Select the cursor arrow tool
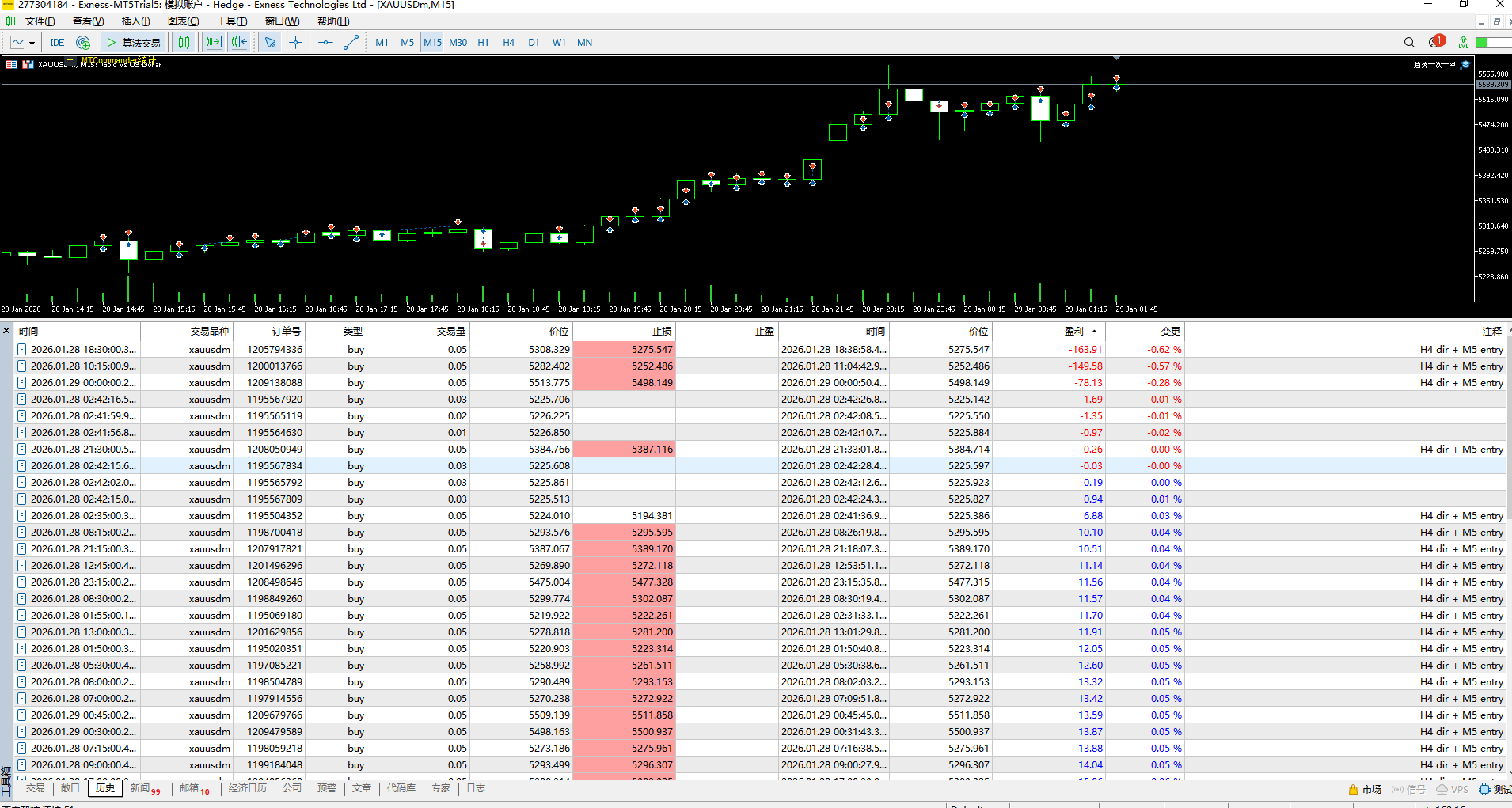 tap(270, 43)
